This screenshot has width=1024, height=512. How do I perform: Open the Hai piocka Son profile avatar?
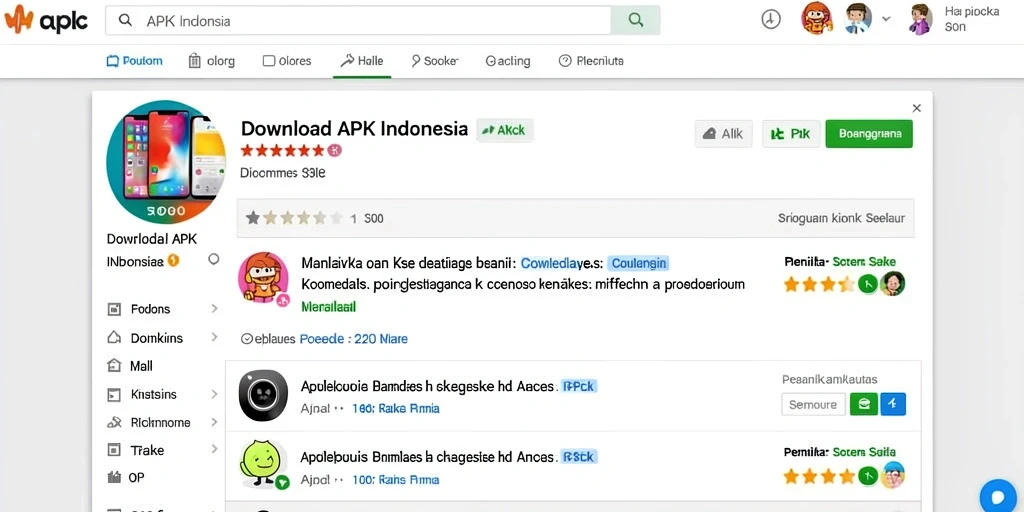coord(921,19)
